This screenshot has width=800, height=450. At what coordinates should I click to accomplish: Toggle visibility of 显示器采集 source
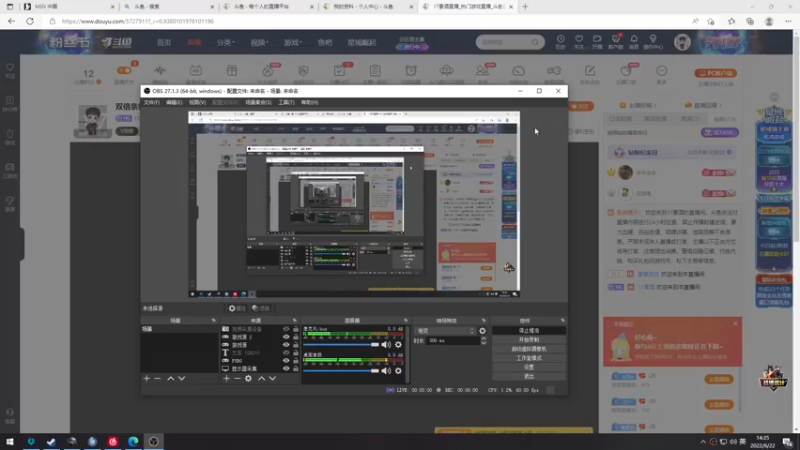click(286, 368)
